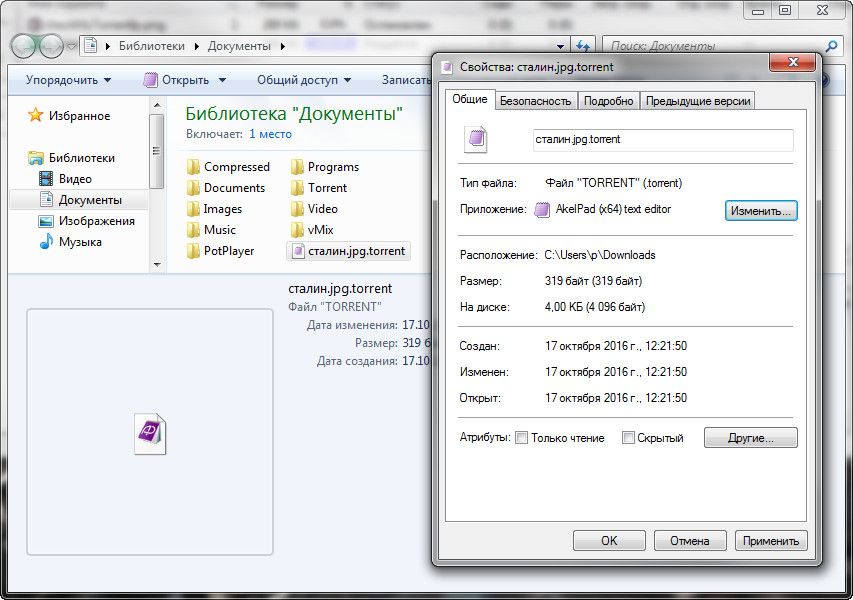This screenshot has width=853, height=600.
Task: Click OK in the Properties dialog
Action: click(609, 541)
